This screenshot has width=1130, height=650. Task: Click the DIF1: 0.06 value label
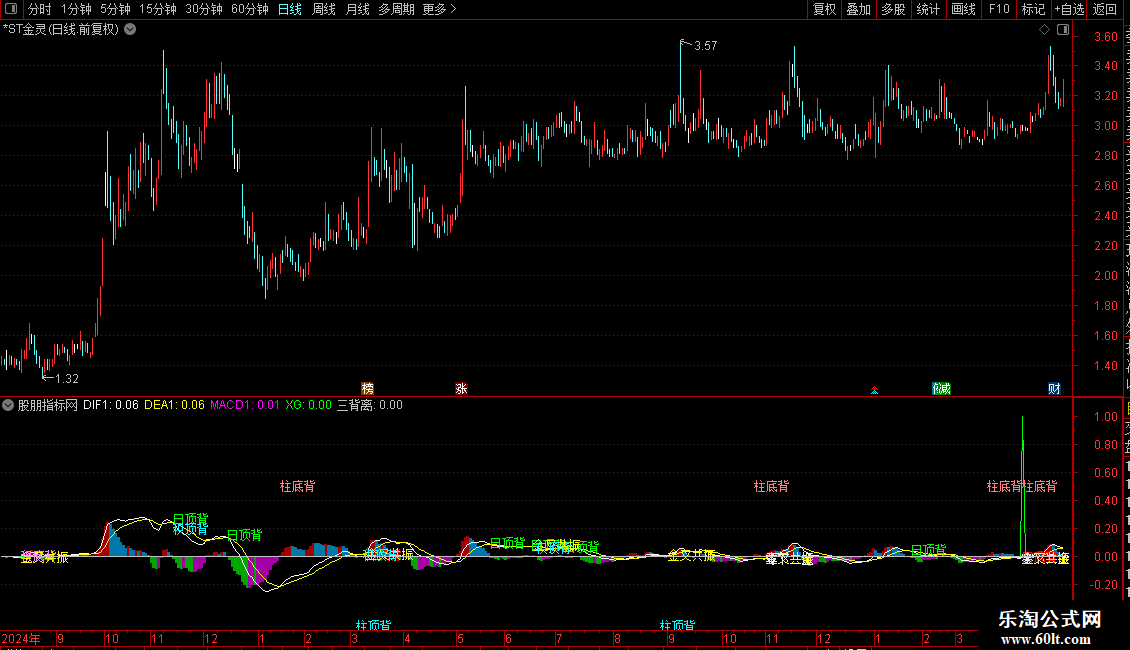111,405
